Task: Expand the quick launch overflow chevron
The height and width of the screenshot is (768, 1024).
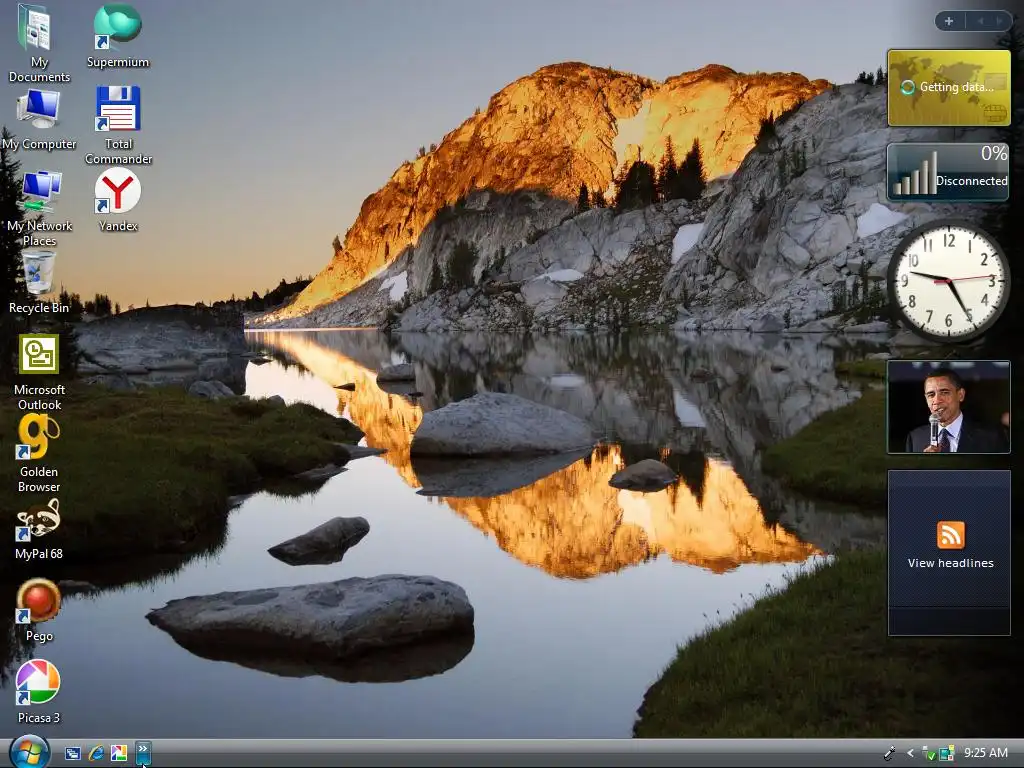Action: tap(143, 753)
